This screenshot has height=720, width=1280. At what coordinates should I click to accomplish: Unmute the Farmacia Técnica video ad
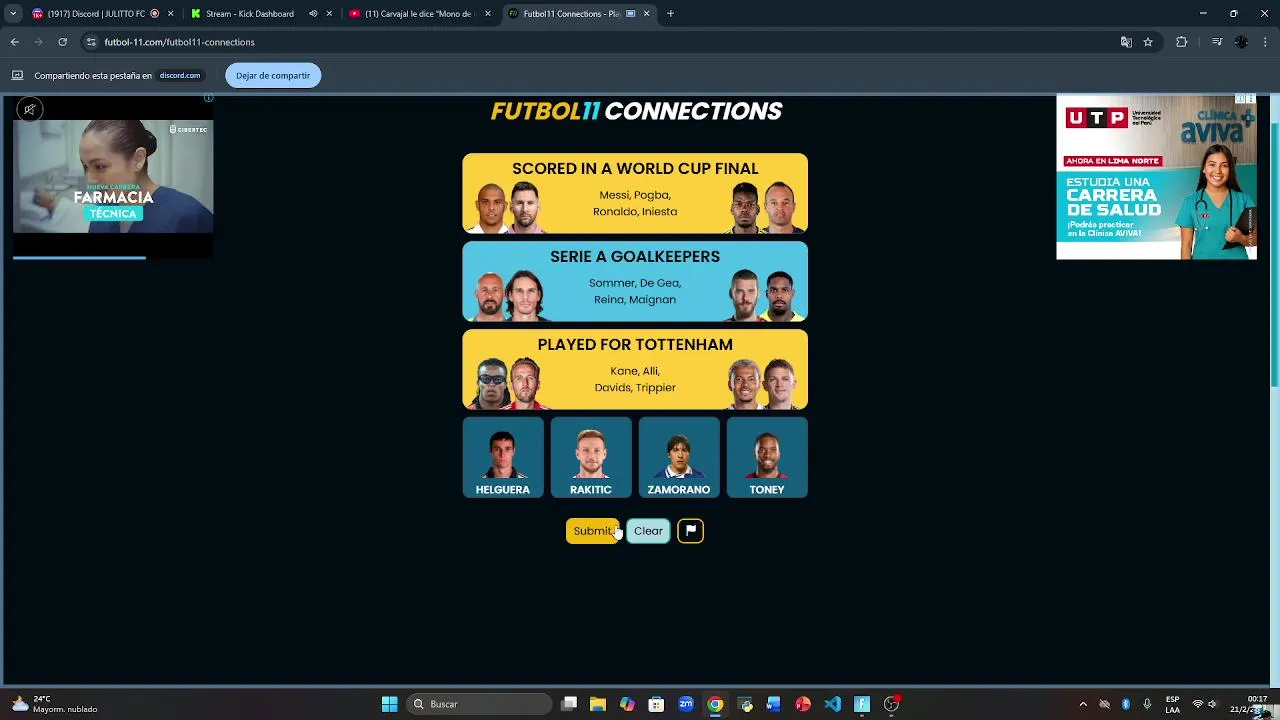click(x=30, y=110)
